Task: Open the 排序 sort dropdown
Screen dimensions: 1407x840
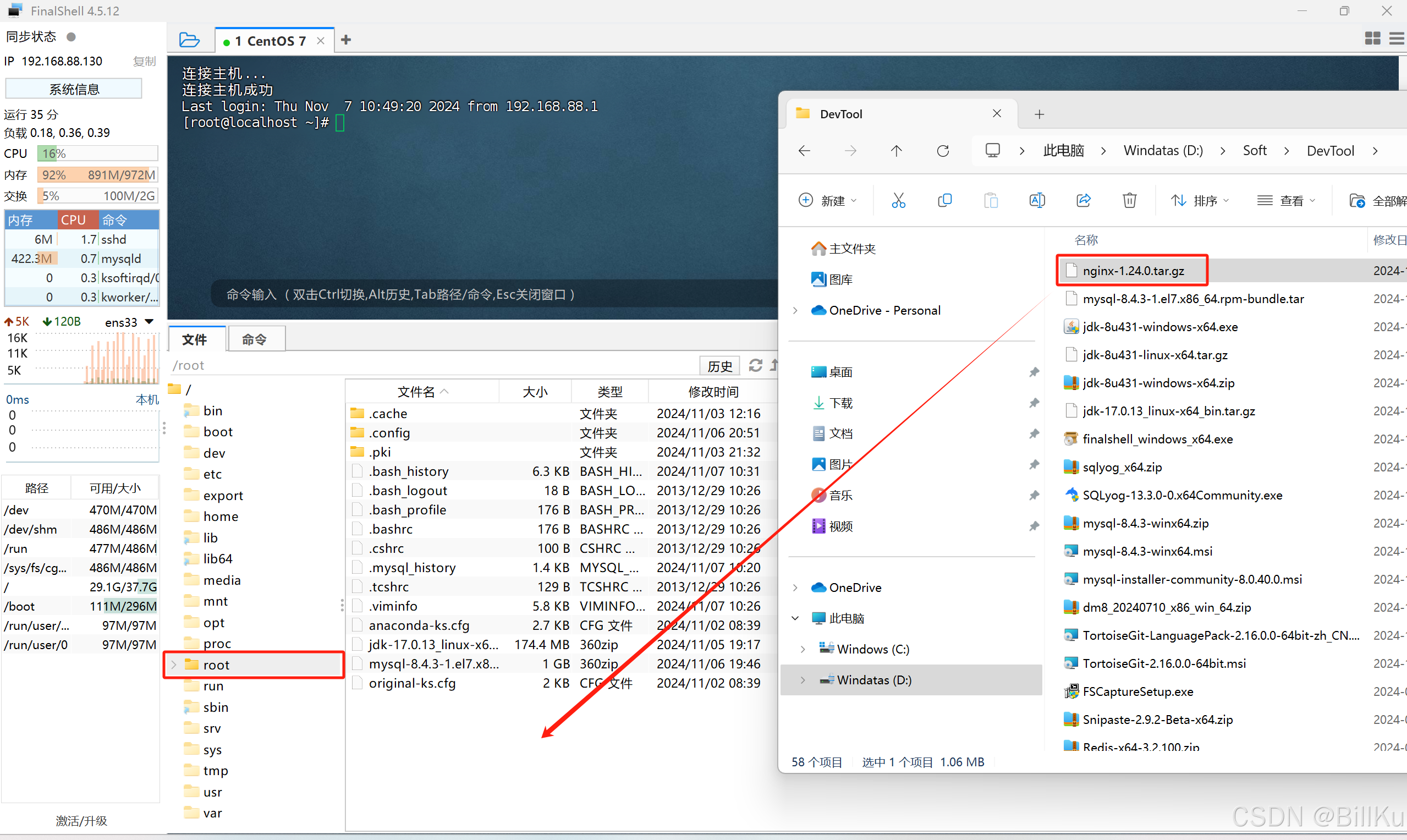Action: coord(1200,200)
